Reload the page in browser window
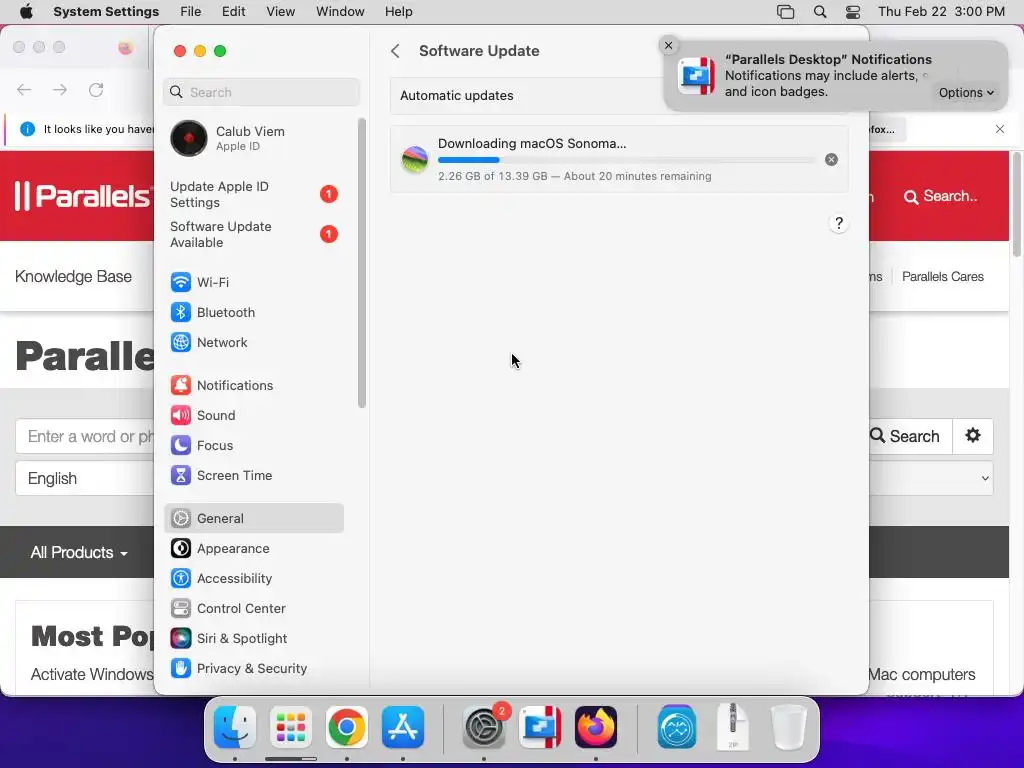The height and width of the screenshot is (768, 1024). click(x=96, y=90)
